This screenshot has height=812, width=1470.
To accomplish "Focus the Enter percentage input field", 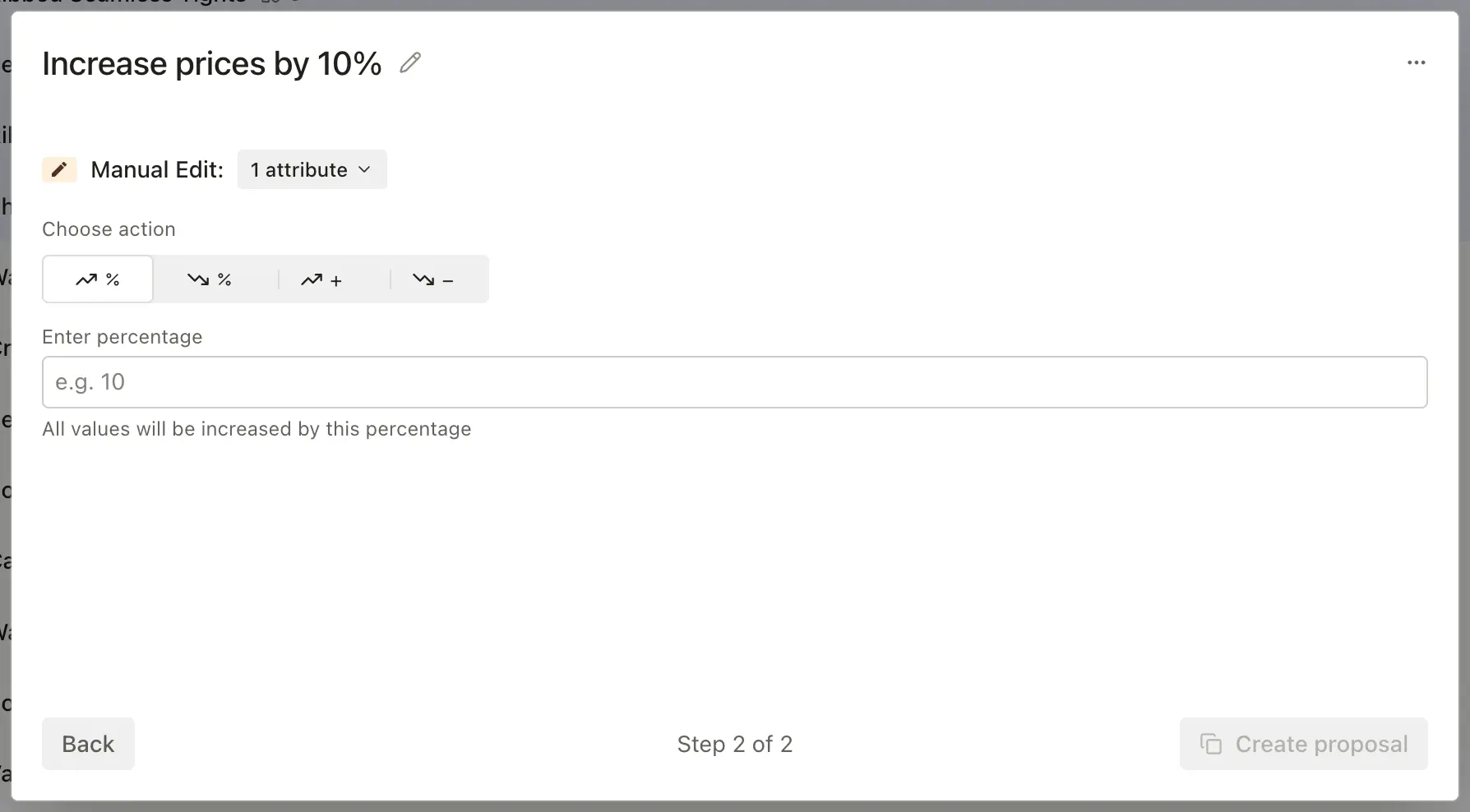I will click(735, 381).
